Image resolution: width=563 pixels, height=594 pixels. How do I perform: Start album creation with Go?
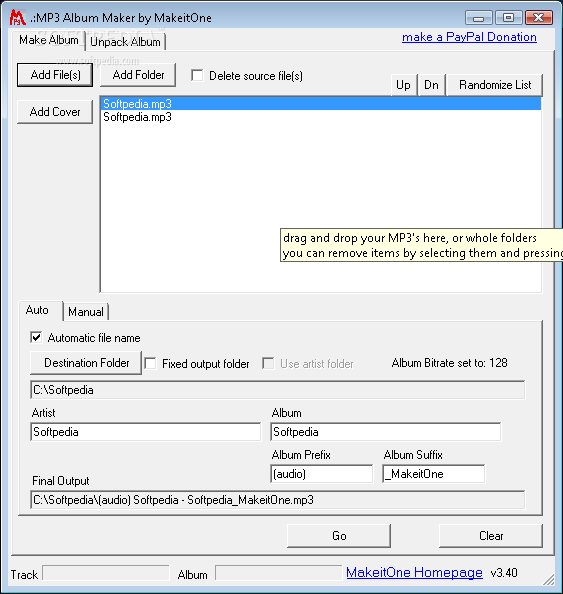339,536
